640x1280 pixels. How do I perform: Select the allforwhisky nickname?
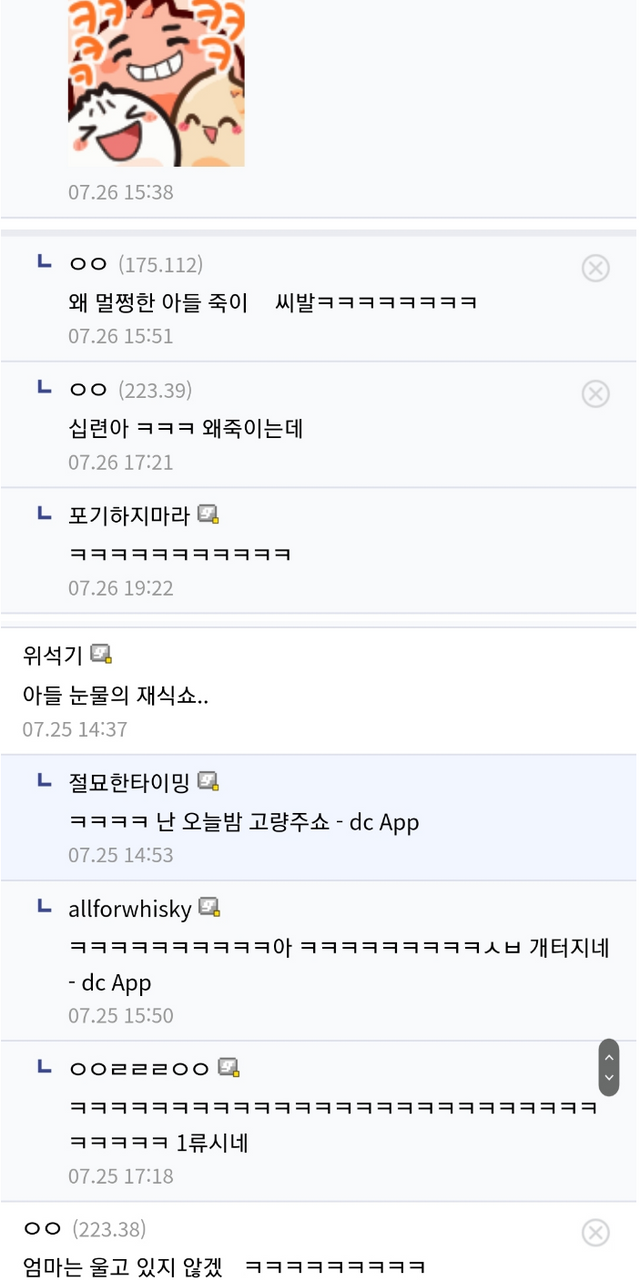point(130,909)
